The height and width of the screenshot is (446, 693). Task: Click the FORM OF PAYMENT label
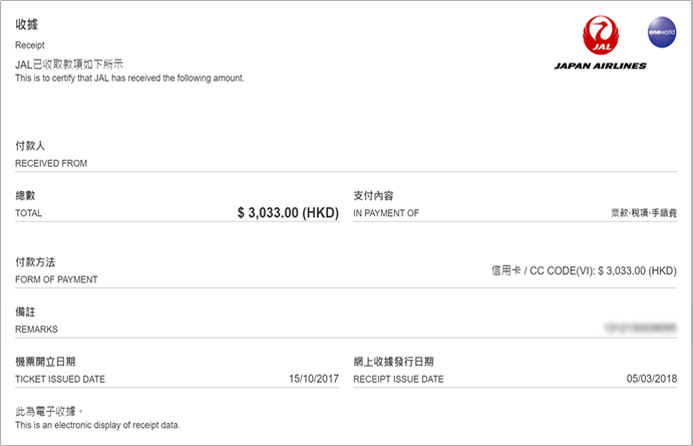coord(56,280)
